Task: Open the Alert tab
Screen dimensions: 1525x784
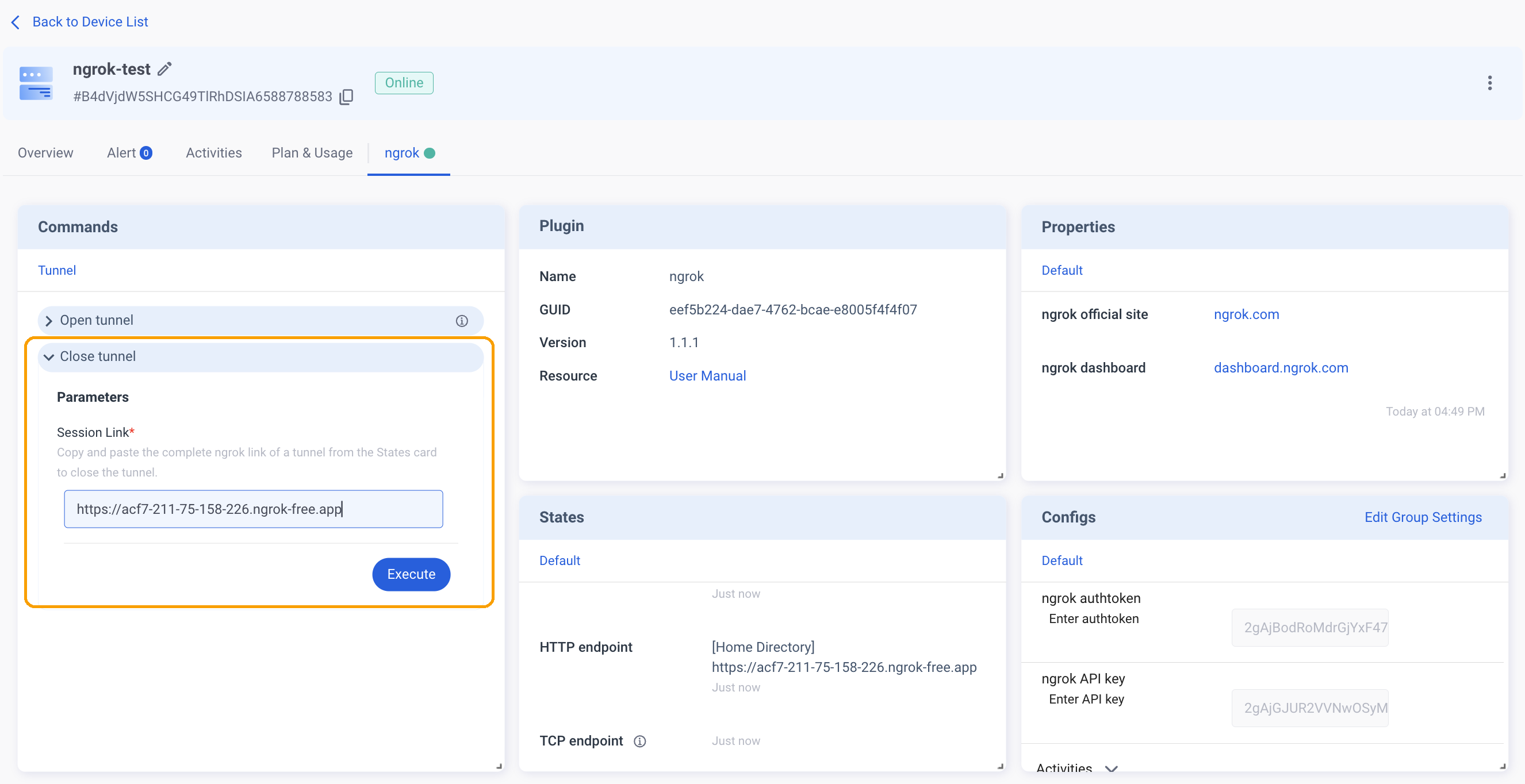Action: [x=129, y=153]
